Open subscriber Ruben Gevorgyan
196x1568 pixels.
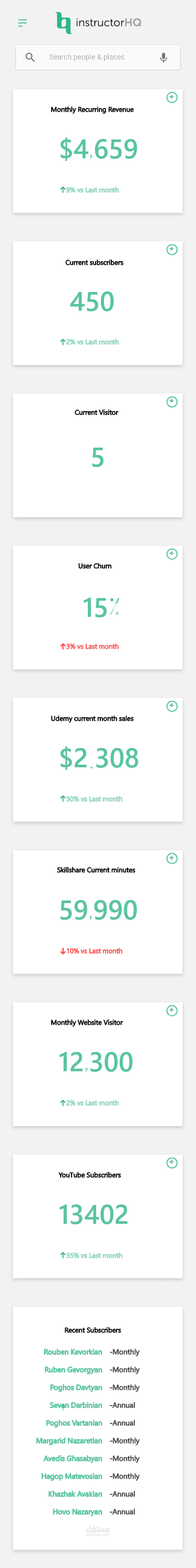click(x=74, y=1370)
